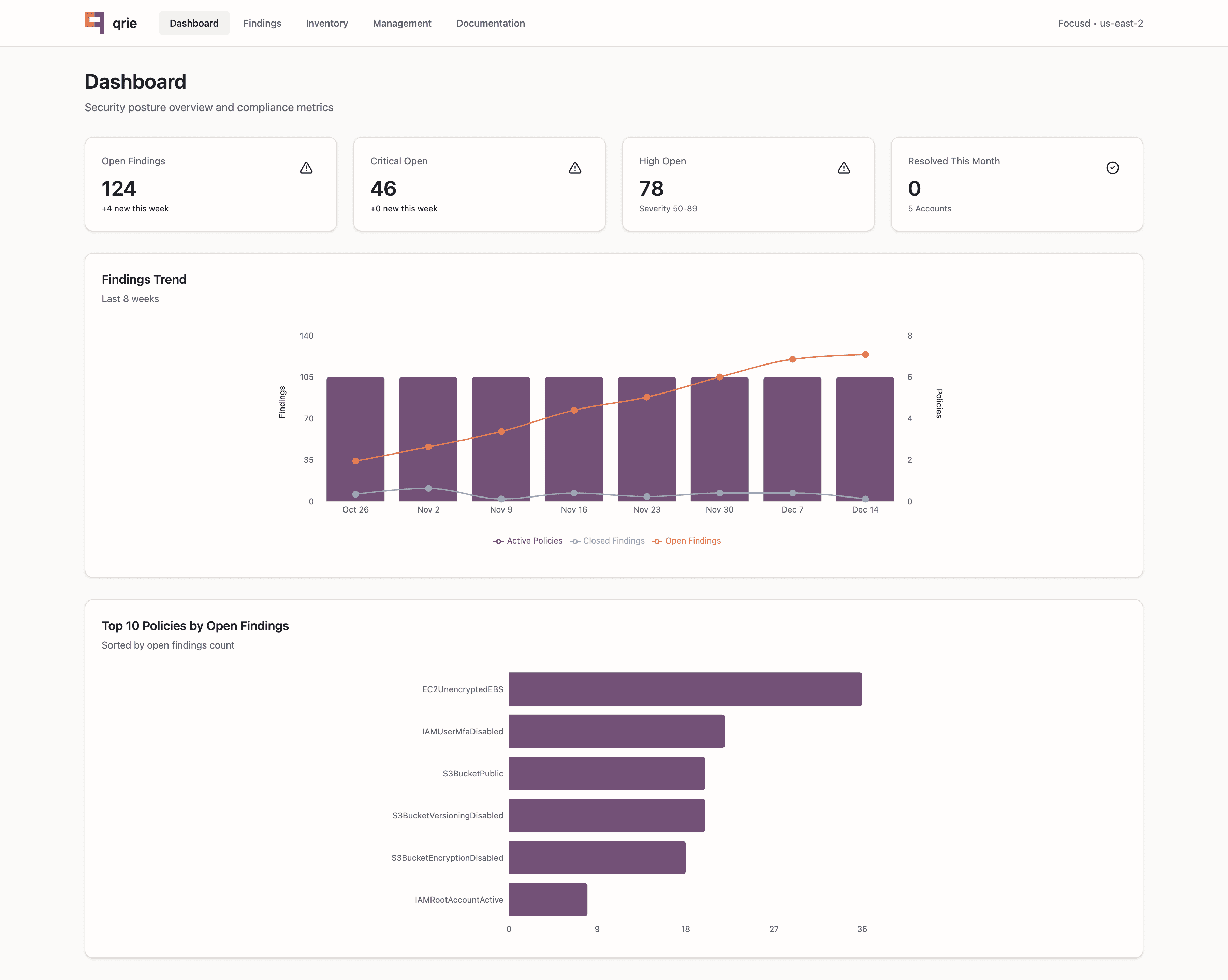Toggle the Active Policies legend entry
The width and height of the screenshot is (1228, 980).
tap(534, 540)
